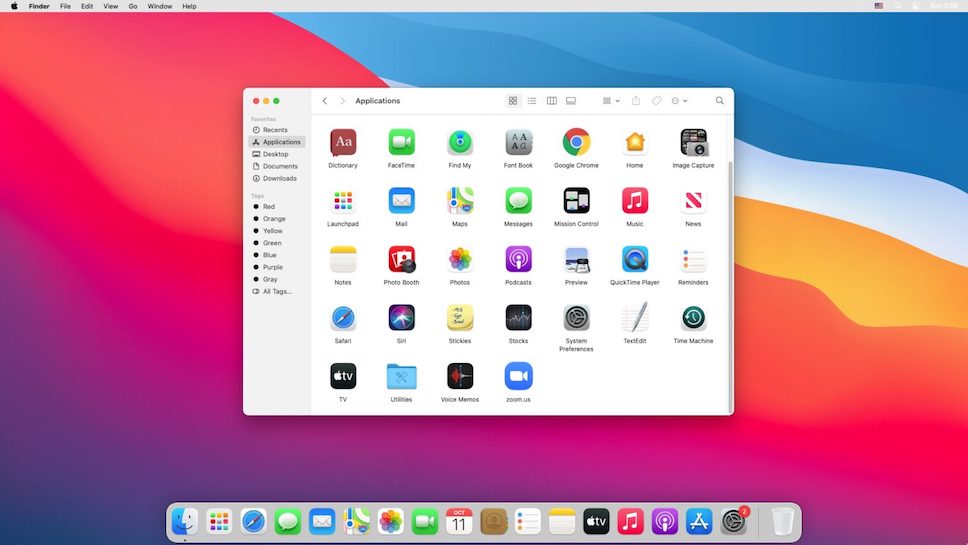Select System Preferences in Applications window

577,318
